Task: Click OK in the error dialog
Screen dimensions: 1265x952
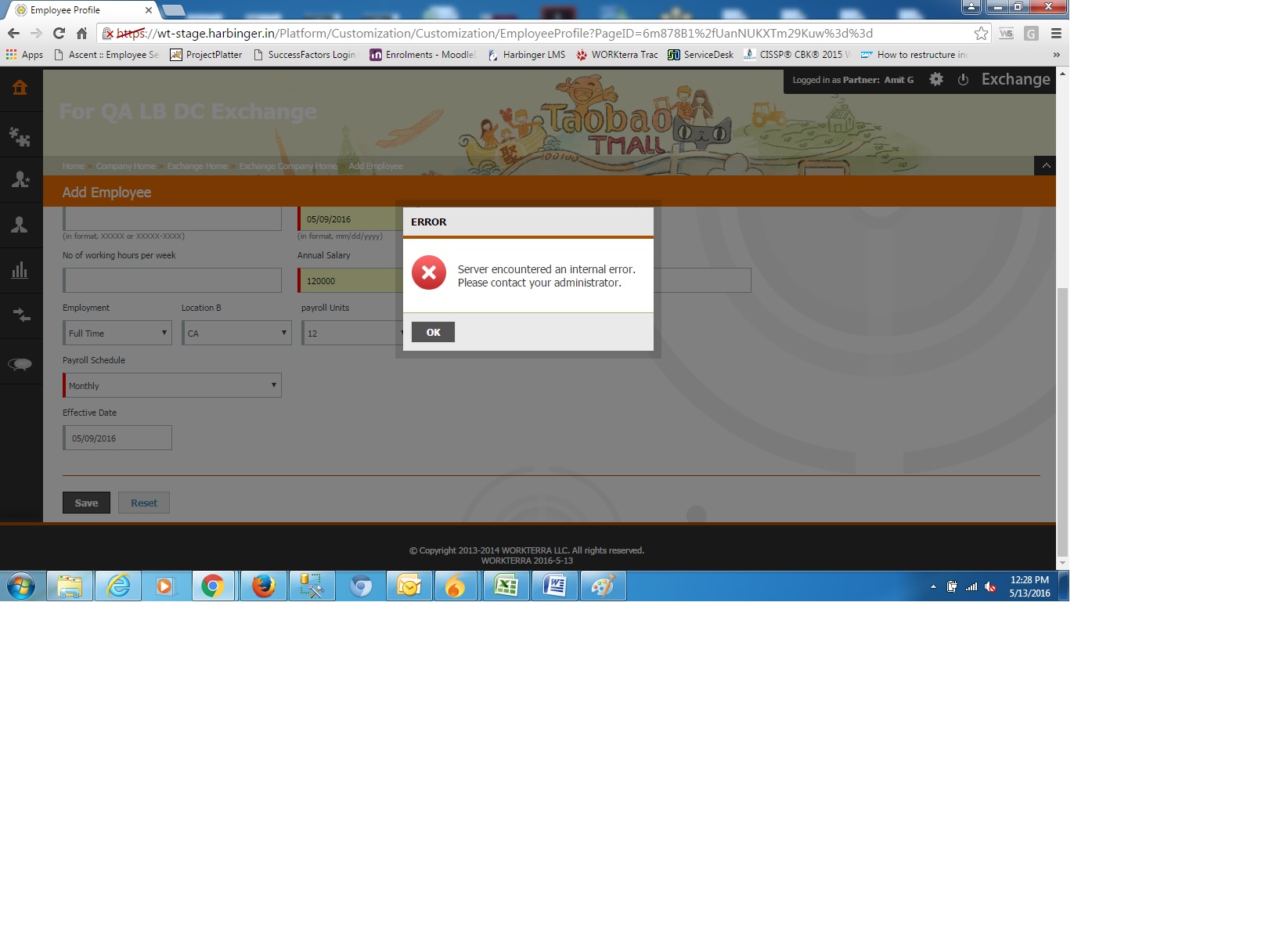Action: tap(433, 333)
